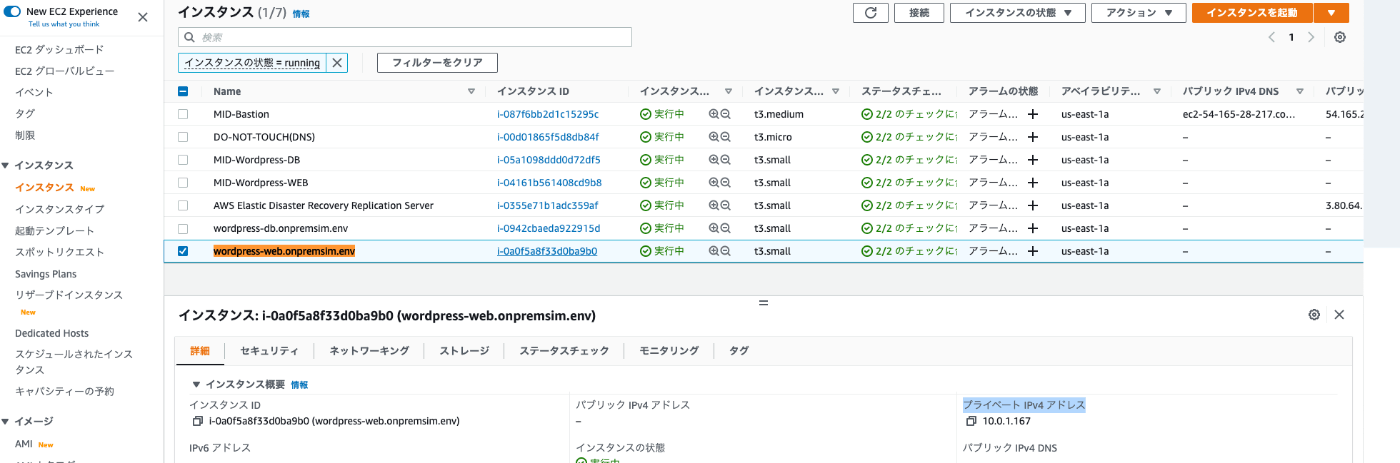Click the instance search field
The width and height of the screenshot is (1400, 463).
[404, 37]
